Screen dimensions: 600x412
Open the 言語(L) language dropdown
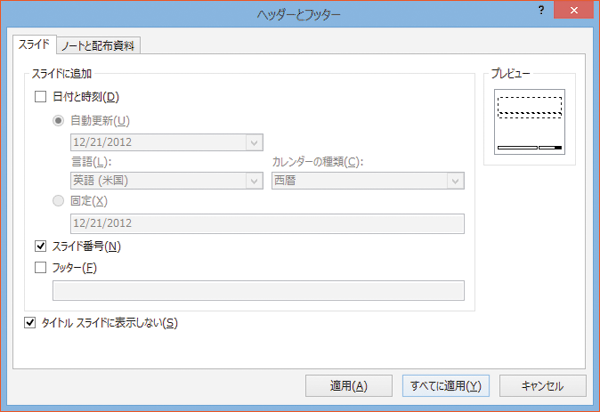[166, 181]
